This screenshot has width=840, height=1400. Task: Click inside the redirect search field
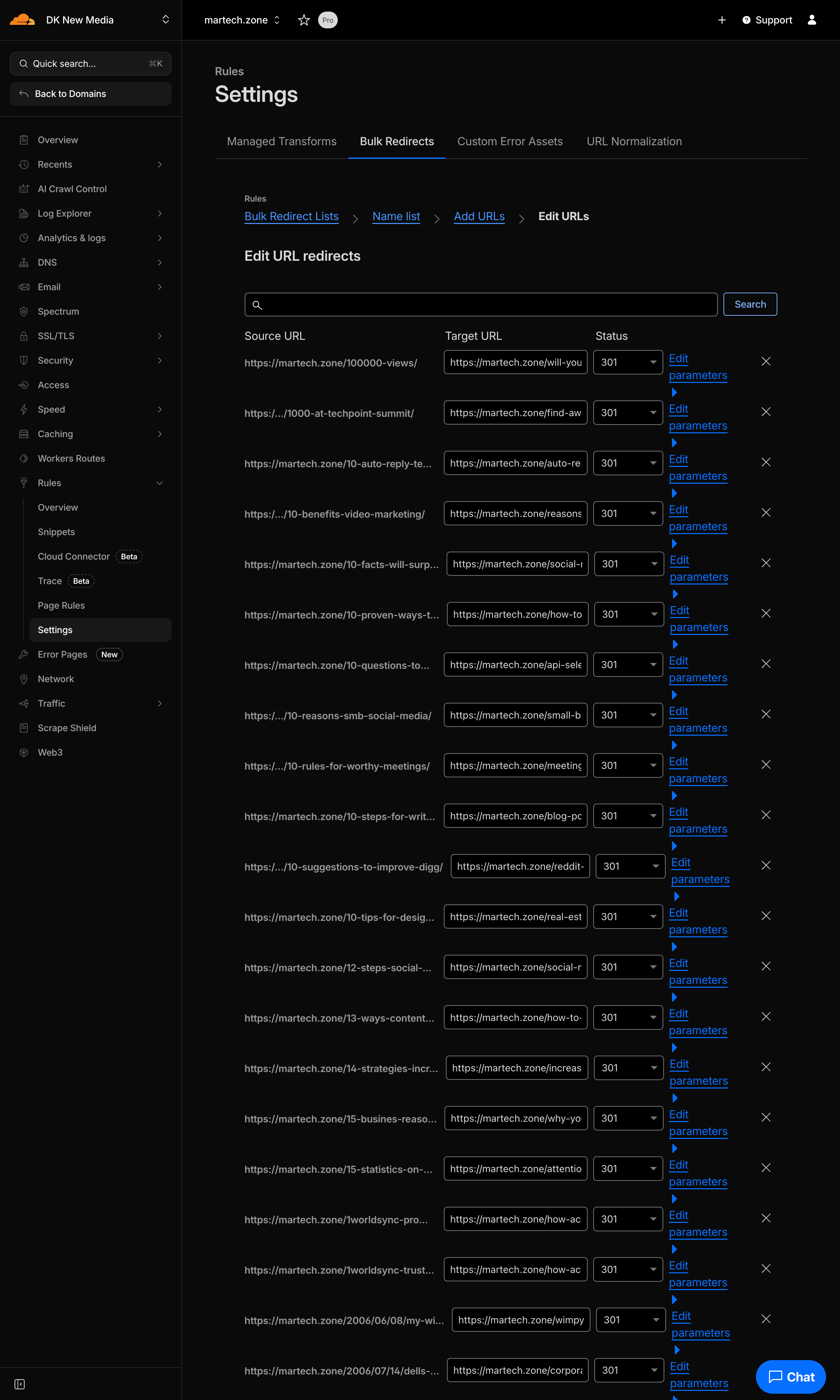tap(481, 304)
